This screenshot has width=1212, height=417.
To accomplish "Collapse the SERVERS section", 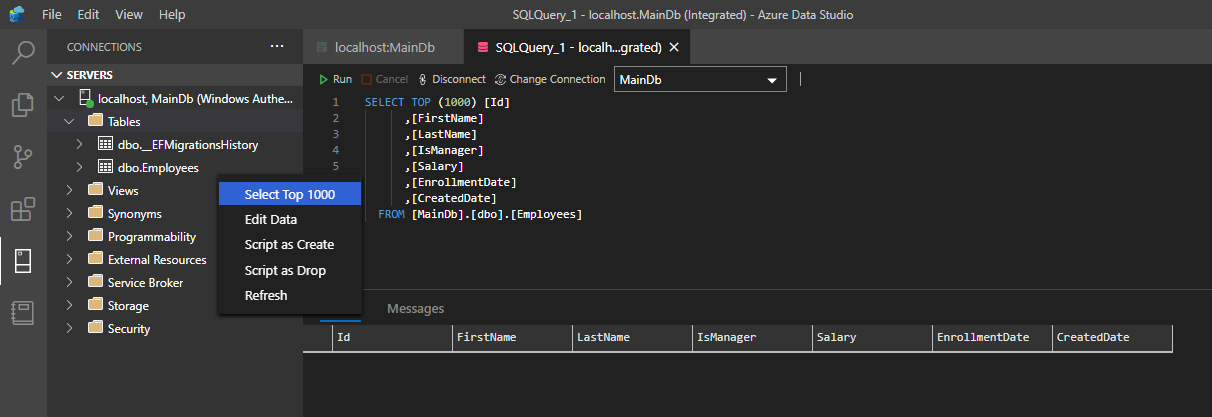I will [56, 75].
